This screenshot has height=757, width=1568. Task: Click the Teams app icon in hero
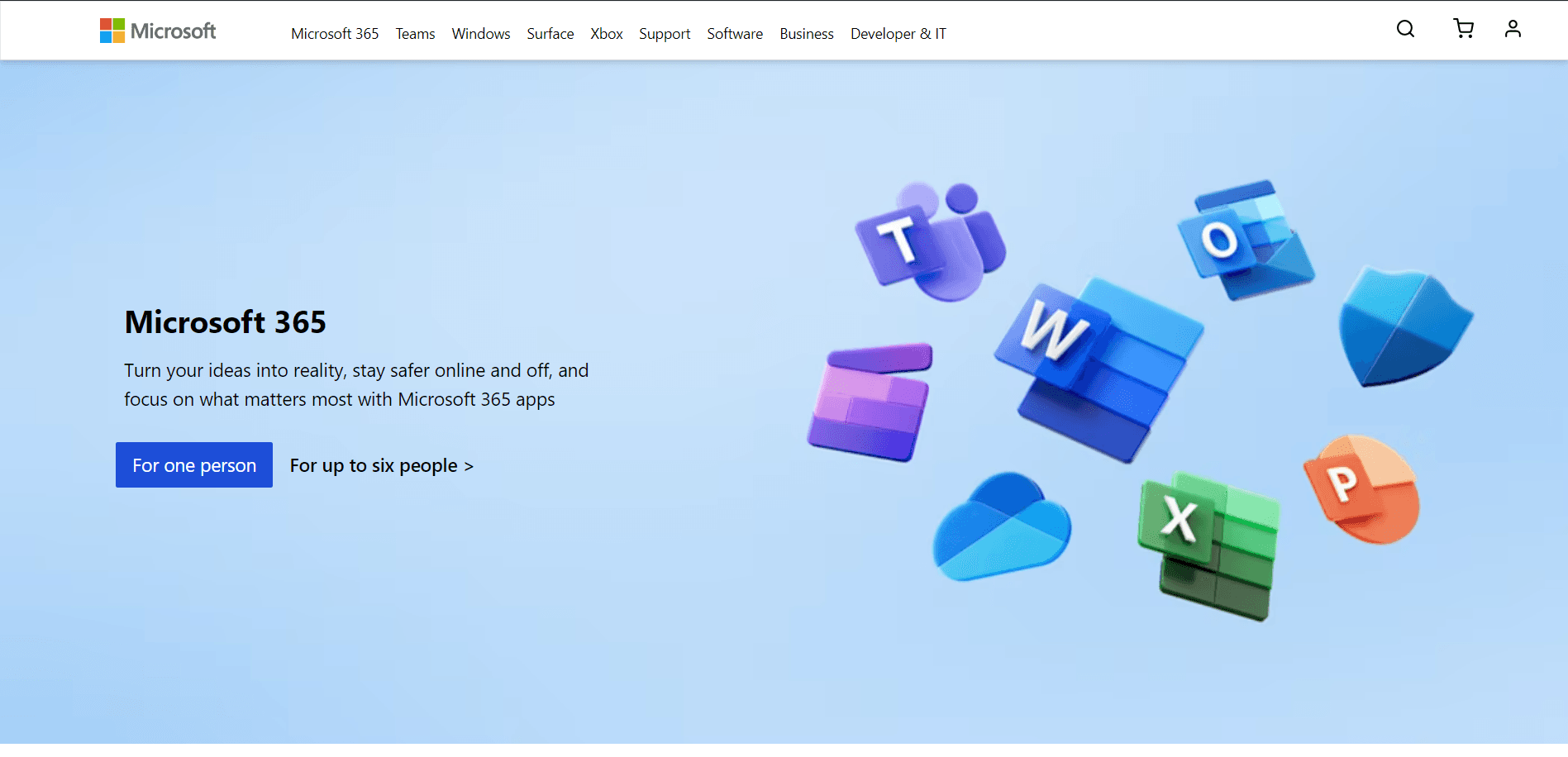[x=931, y=241]
